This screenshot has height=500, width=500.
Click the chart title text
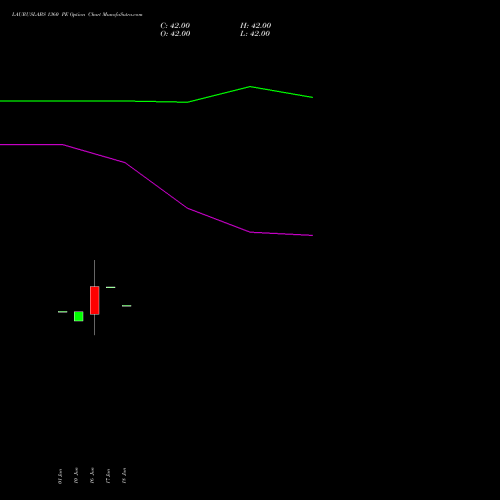tap(77, 15)
